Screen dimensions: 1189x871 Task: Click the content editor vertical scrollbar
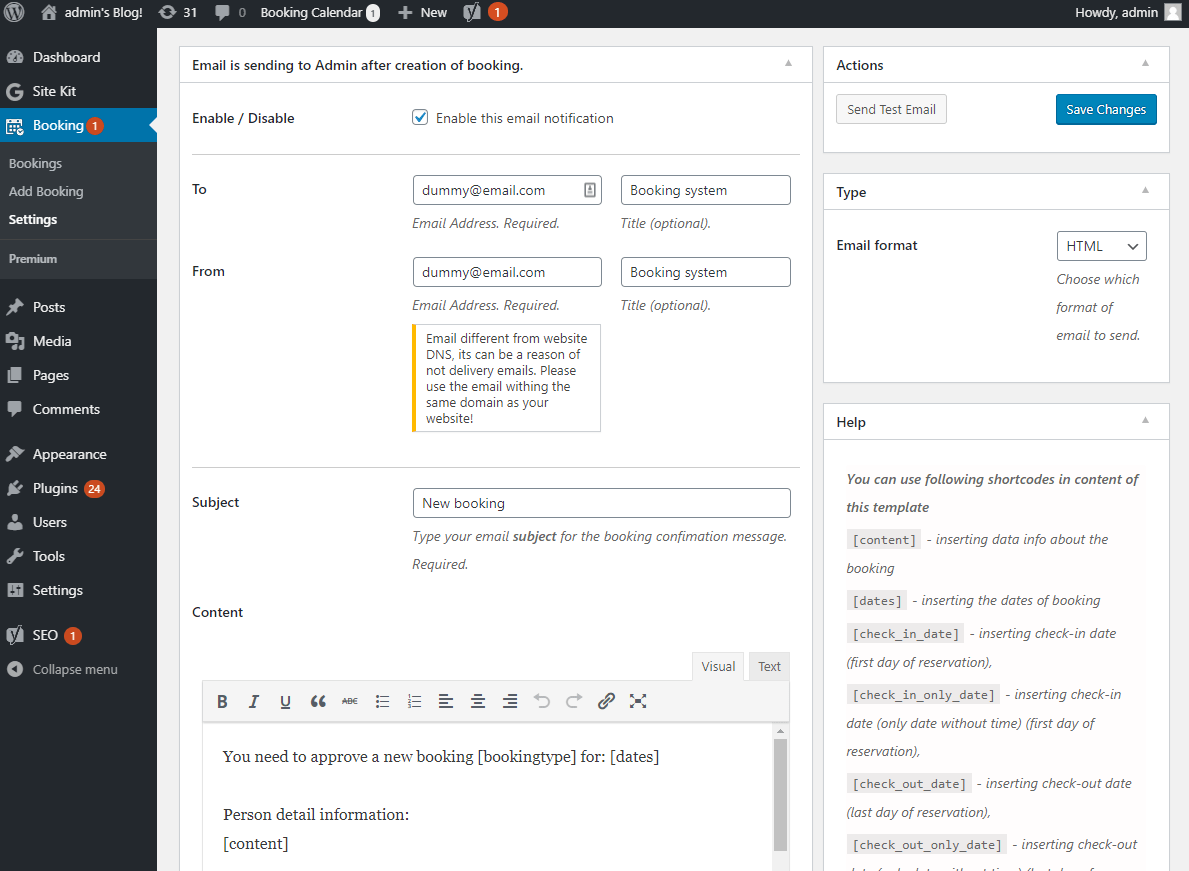point(780,796)
